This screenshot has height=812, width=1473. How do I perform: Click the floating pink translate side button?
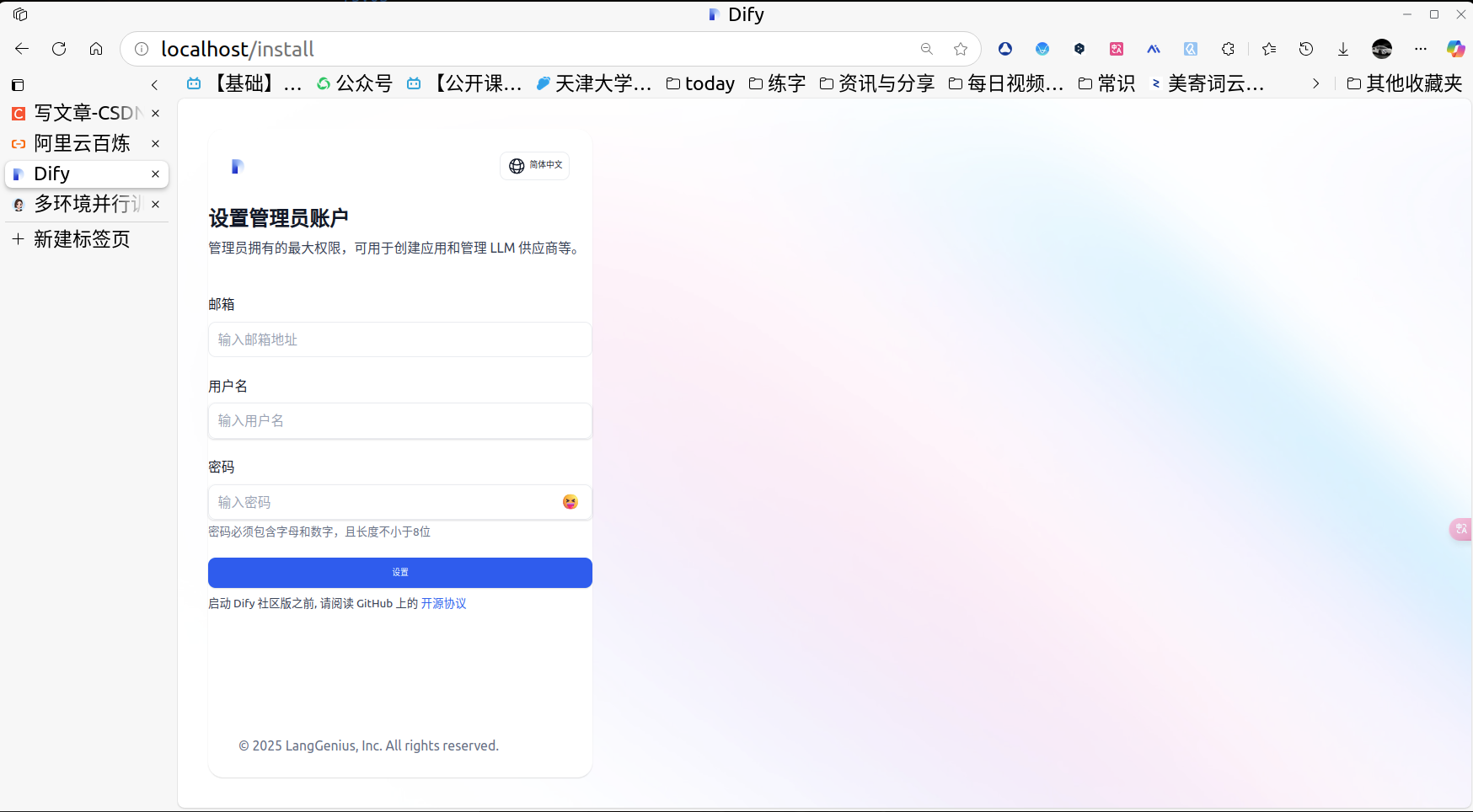(x=1461, y=529)
